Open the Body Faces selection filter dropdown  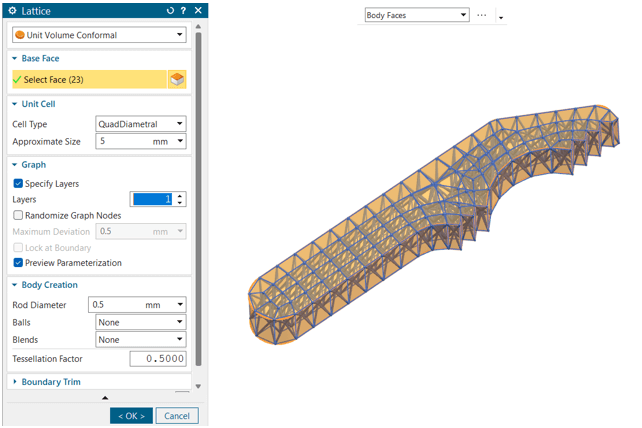point(416,15)
